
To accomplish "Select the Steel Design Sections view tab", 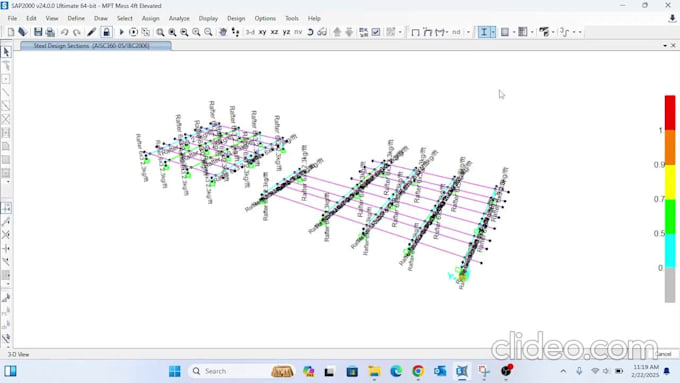I will click(96, 46).
